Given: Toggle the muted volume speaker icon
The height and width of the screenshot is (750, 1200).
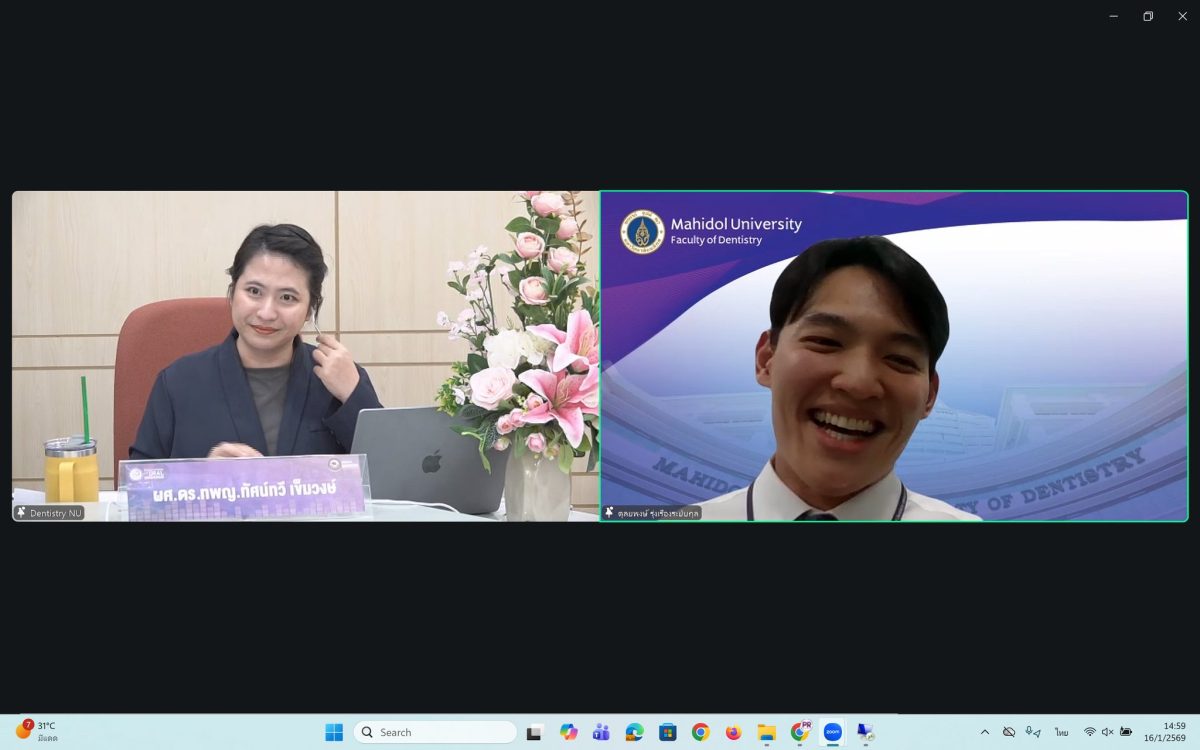Looking at the screenshot, I should pos(1107,732).
